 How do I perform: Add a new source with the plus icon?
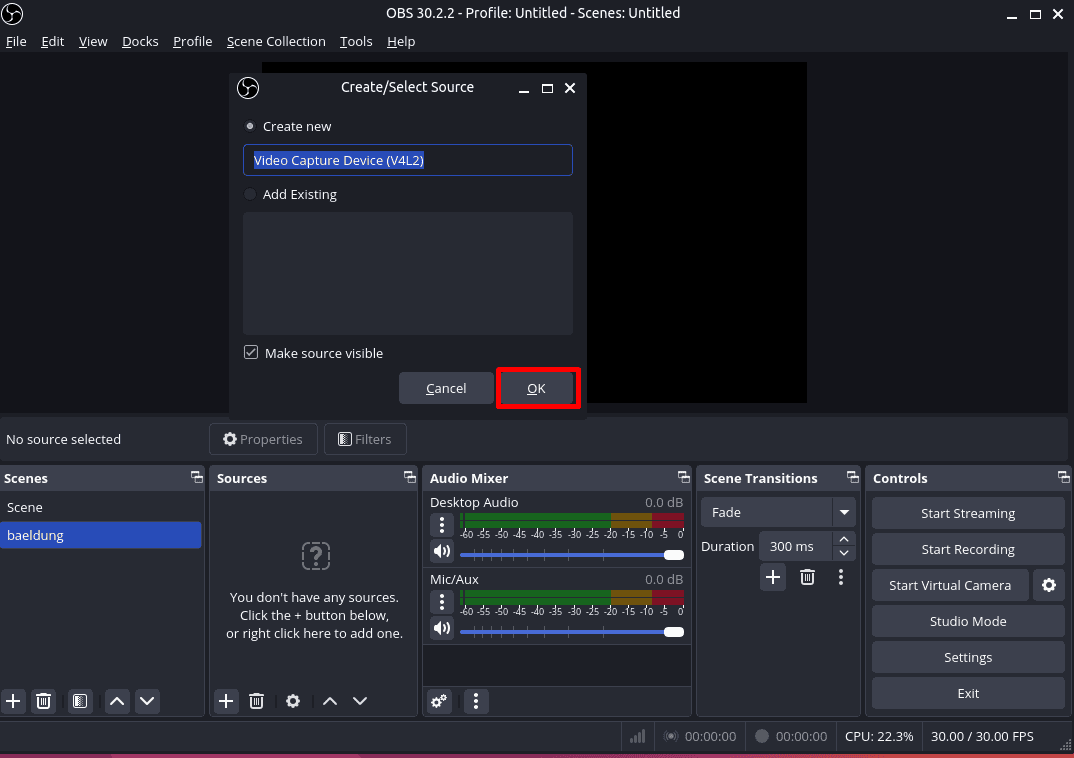coord(225,701)
